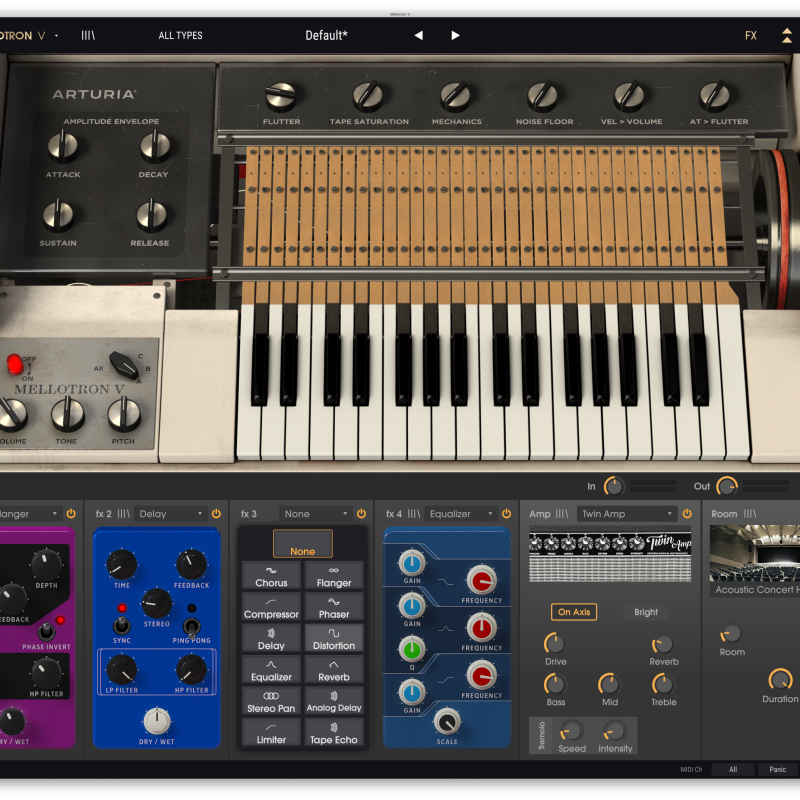The height and width of the screenshot is (800, 800).
Task: Open the ALL TYPES filter
Action: (x=180, y=35)
